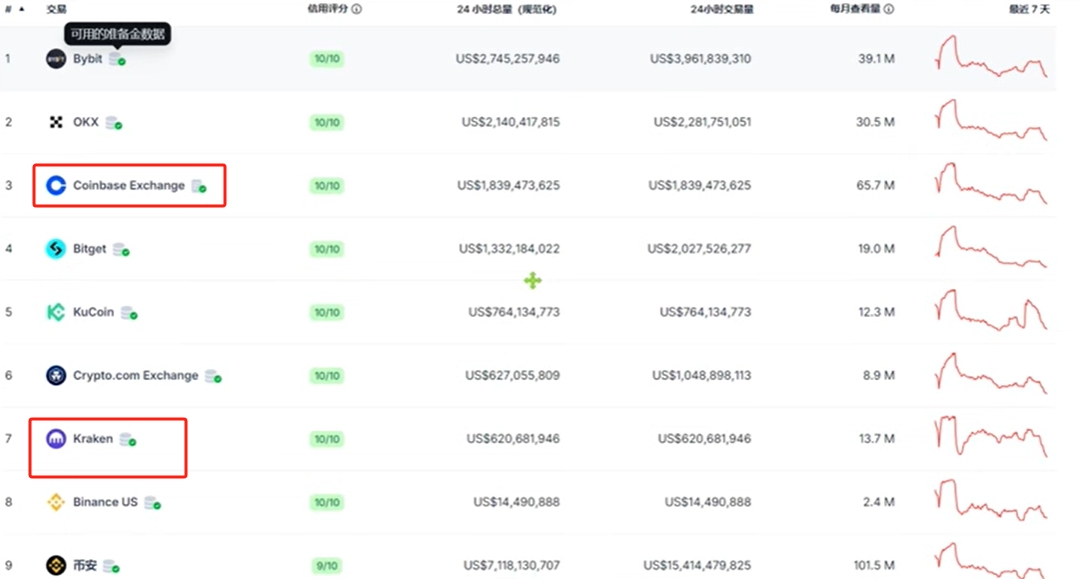Click the Bitget exchange logo
Image resolution: width=1088 pixels, height=579 pixels.
56,249
